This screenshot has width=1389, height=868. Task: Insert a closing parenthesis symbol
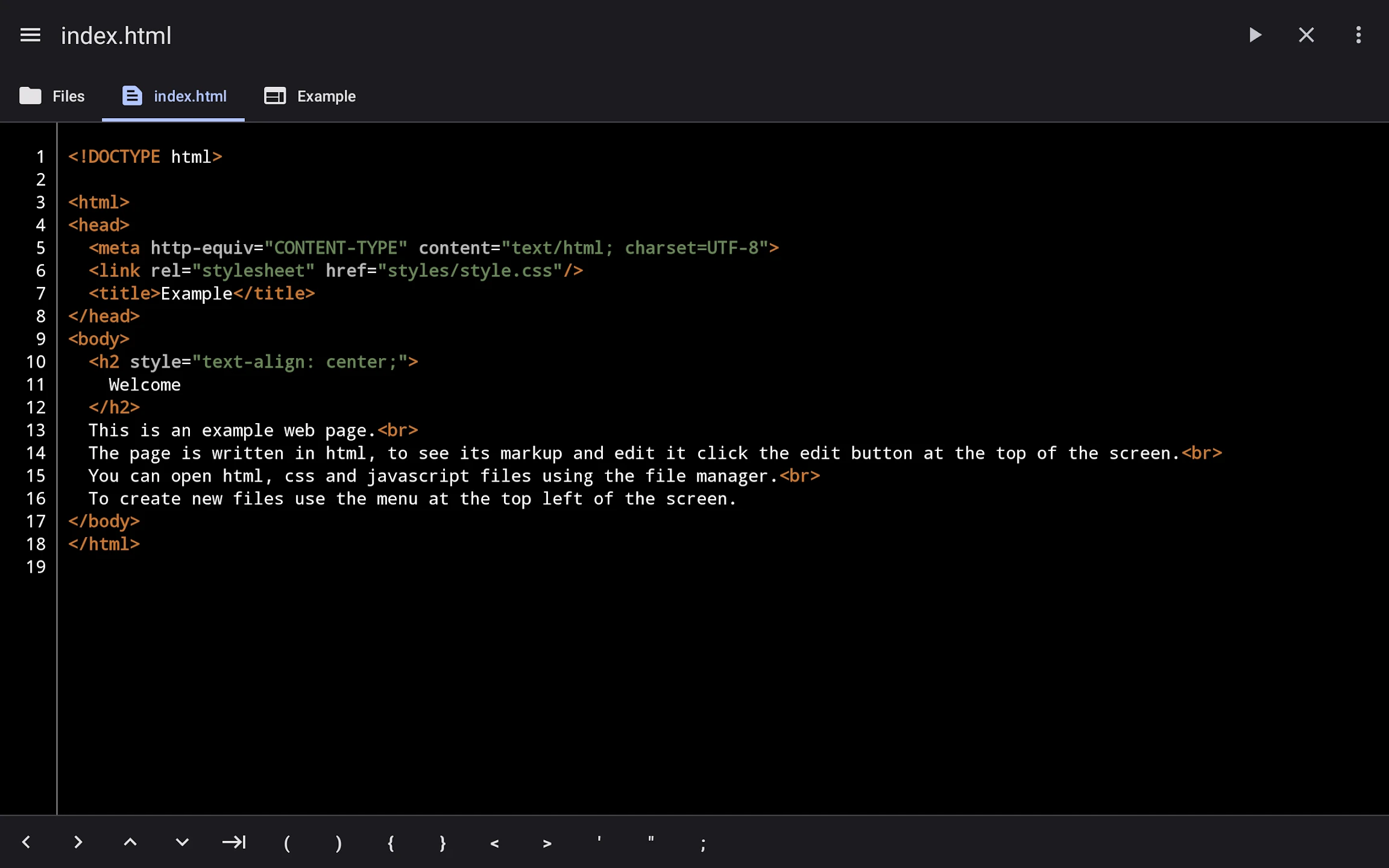[338, 843]
